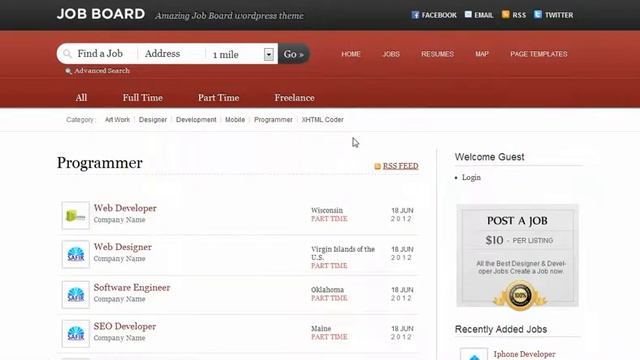The width and height of the screenshot is (640, 360).
Task: Select the Full Time tab
Action: 142,98
